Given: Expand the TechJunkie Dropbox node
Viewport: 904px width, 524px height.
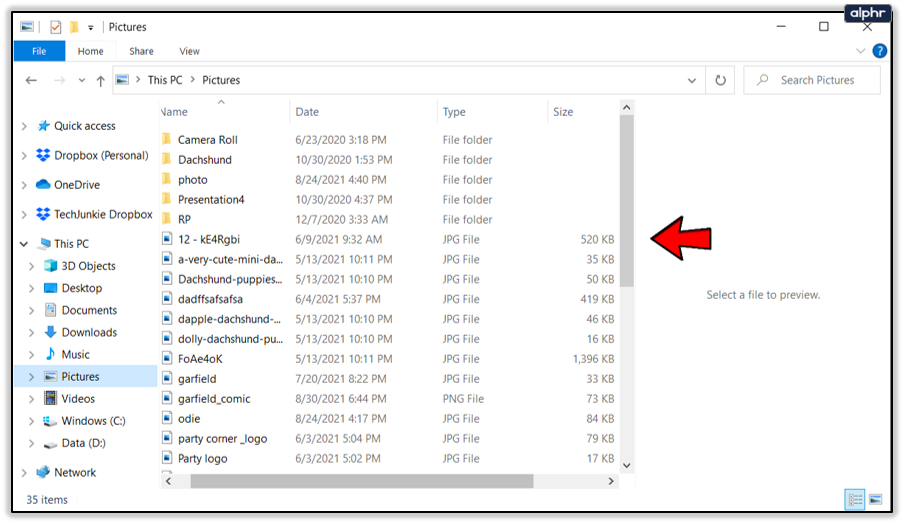Looking at the screenshot, I should (x=24, y=214).
